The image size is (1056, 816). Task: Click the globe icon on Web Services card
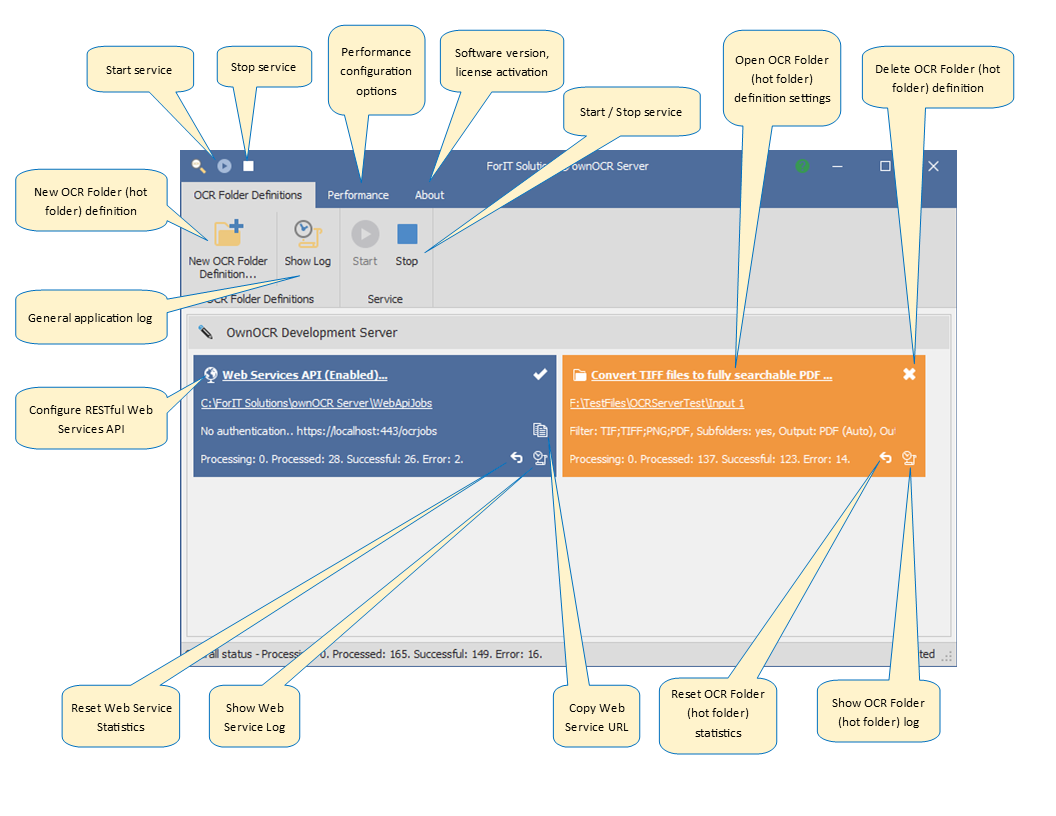pos(211,374)
